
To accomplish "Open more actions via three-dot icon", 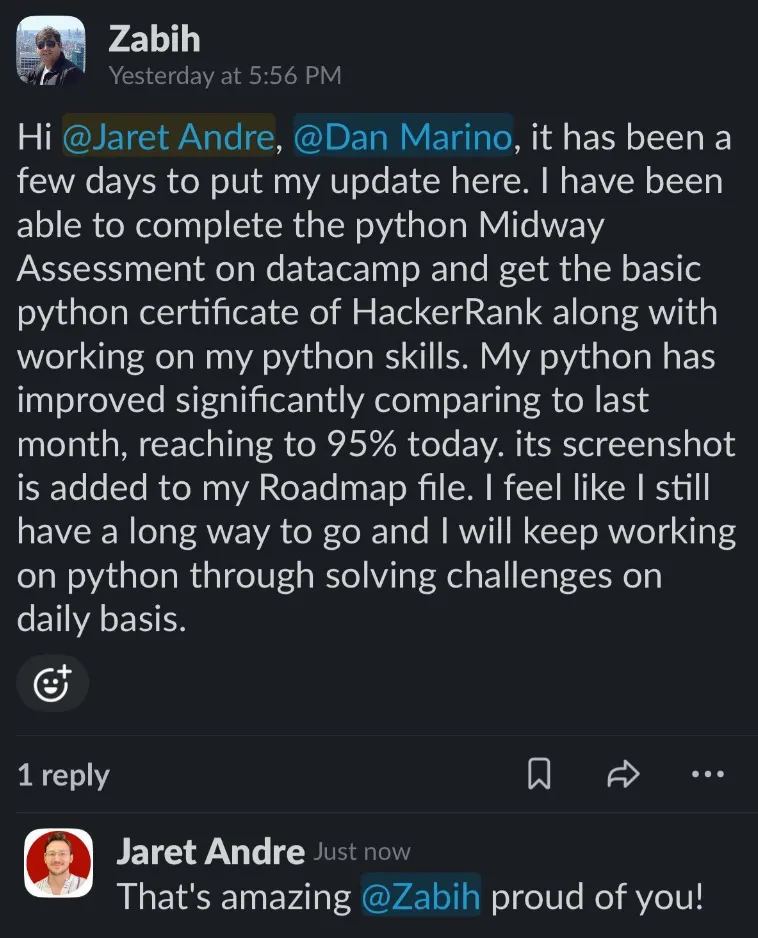I will pos(708,774).
